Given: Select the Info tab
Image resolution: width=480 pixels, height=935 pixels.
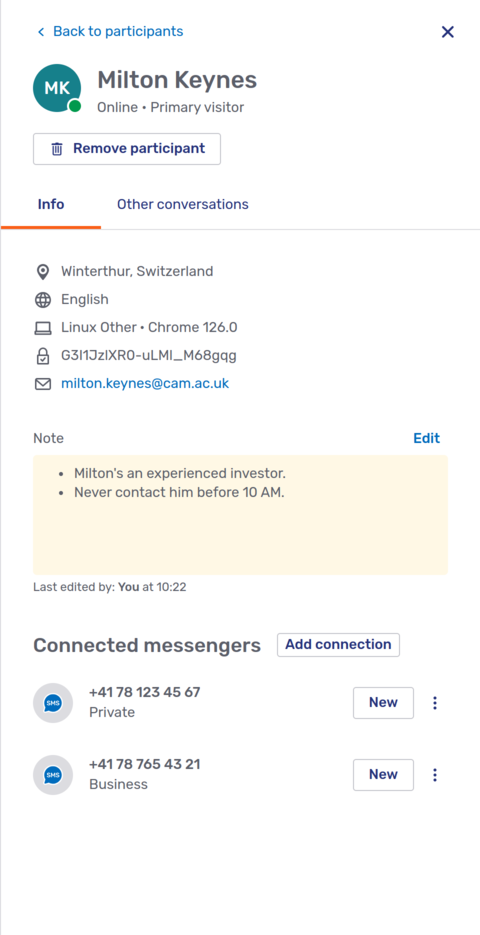Looking at the screenshot, I should click(x=51, y=205).
